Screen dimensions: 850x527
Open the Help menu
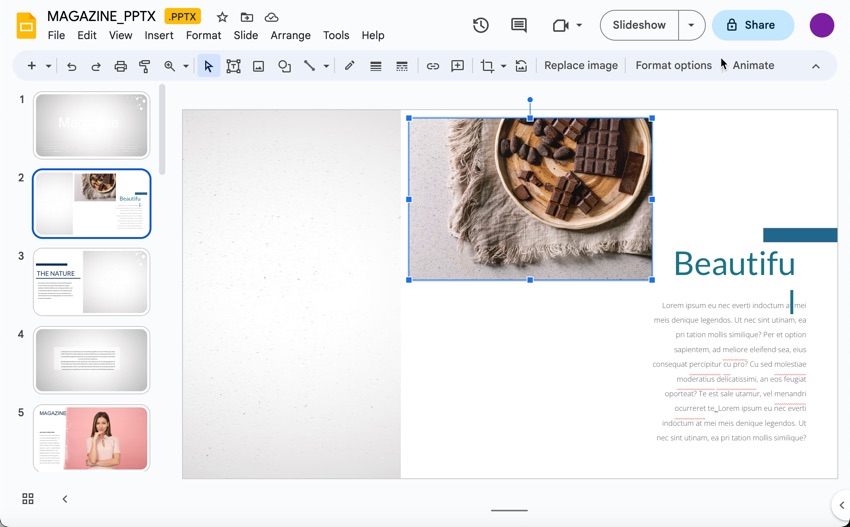point(373,35)
